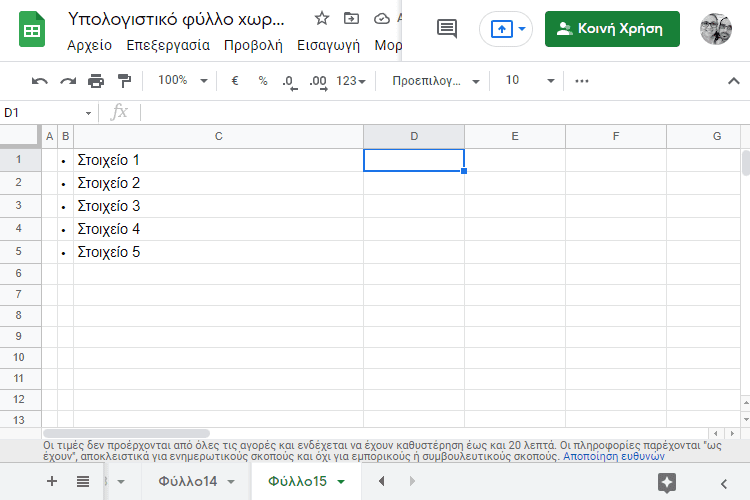Image resolution: width=750 pixels, height=500 pixels.
Task: Switch to the Φύλλο14 sheet tab
Action: pyautogui.click(x=188, y=481)
